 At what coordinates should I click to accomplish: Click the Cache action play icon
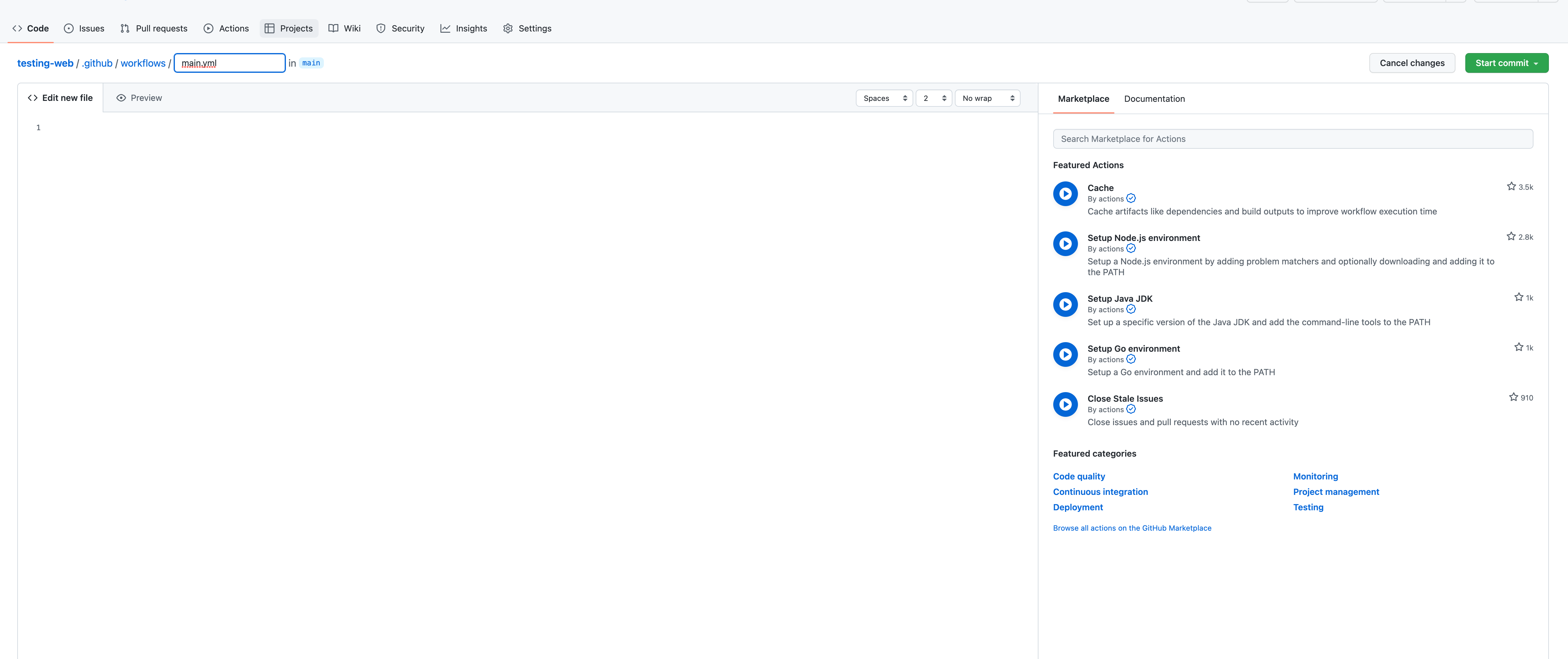click(1065, 194)
